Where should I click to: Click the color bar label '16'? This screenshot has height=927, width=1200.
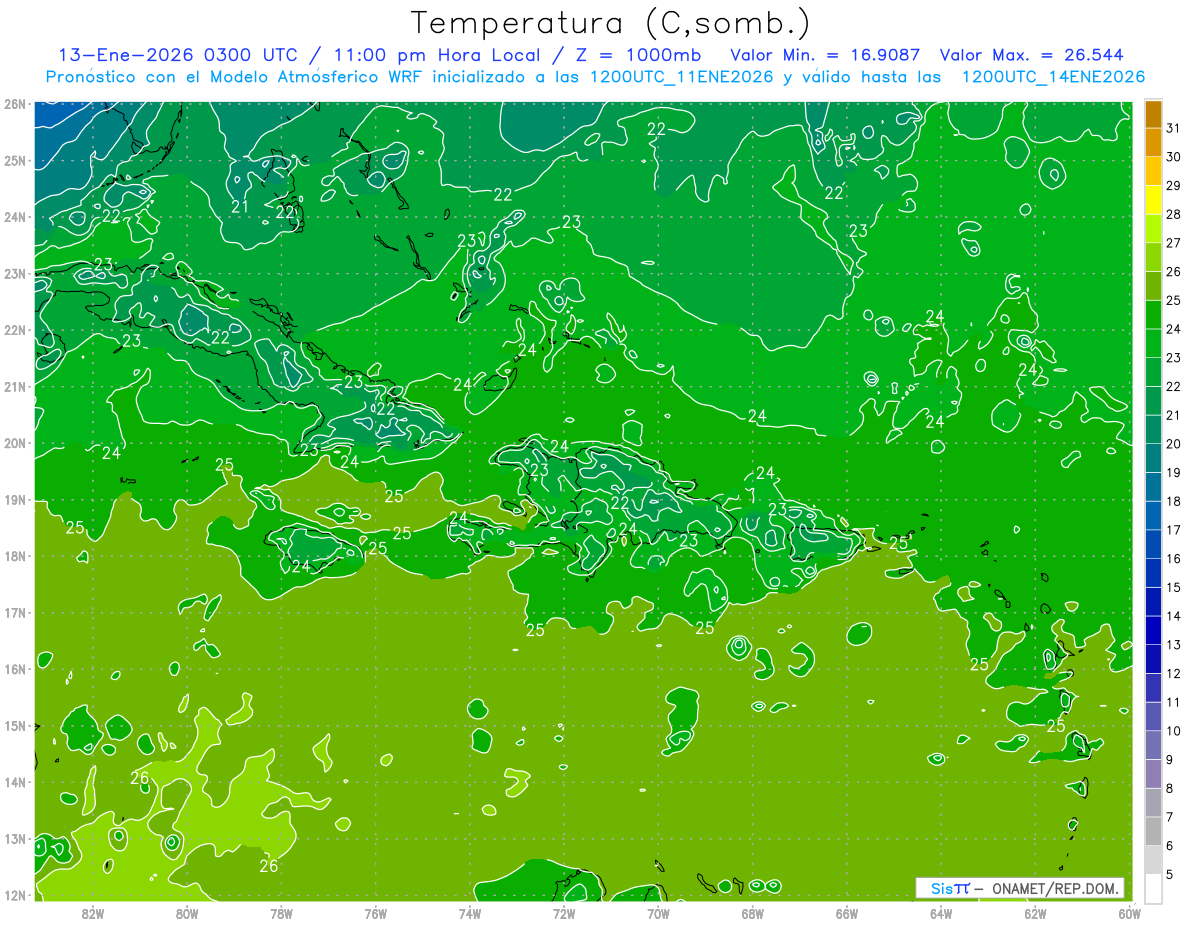click(x=1173, y=558)
